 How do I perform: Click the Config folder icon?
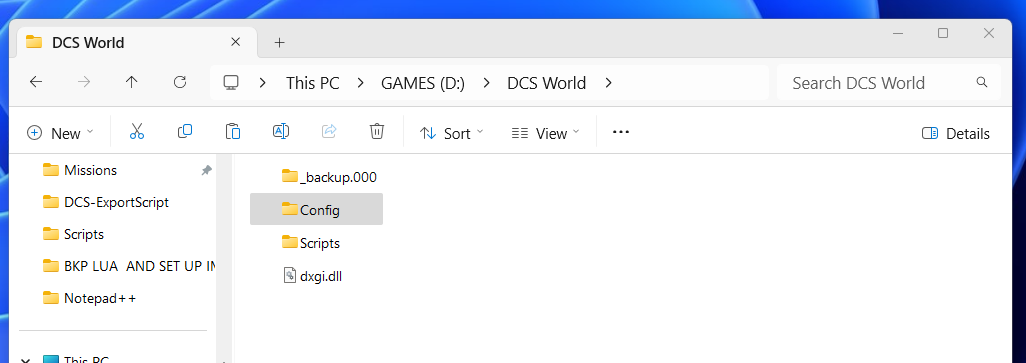290,209
